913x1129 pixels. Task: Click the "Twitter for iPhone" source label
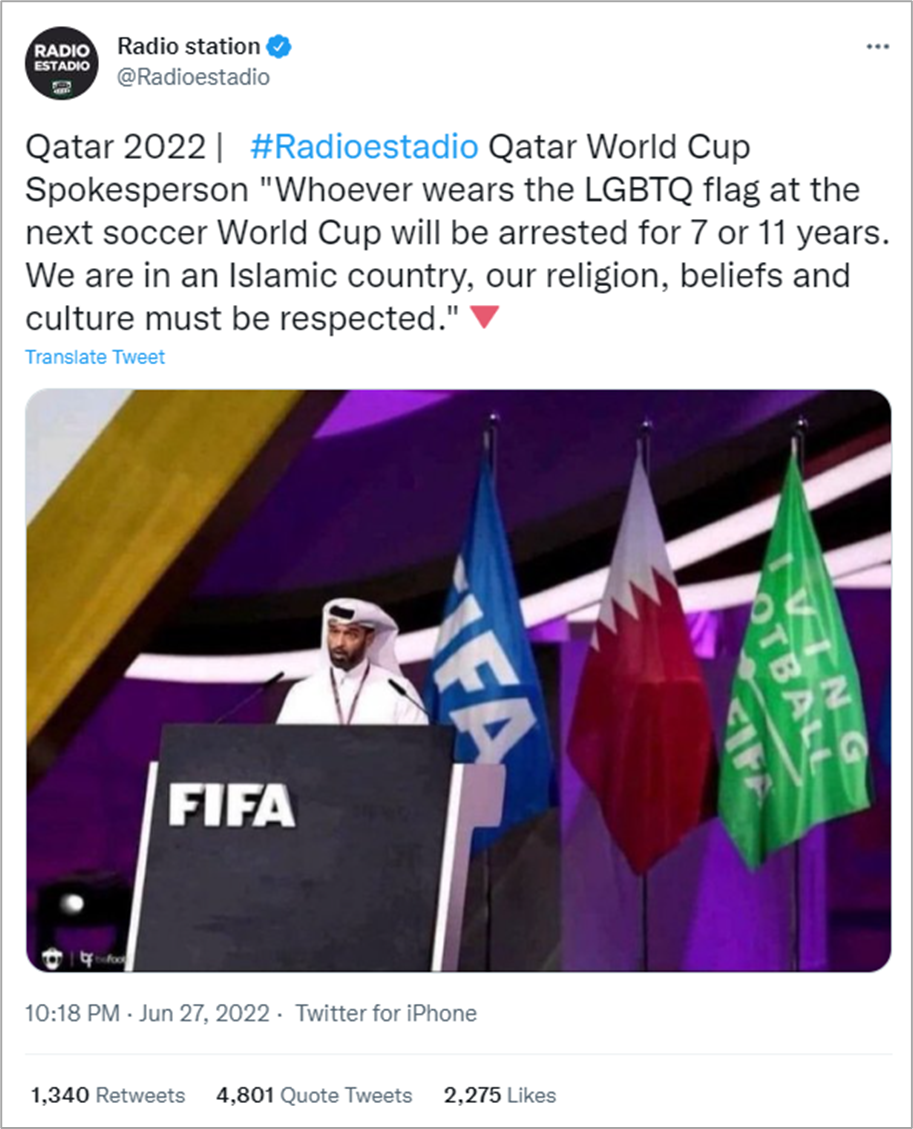pyautogui.click(x=386, y=1013)
